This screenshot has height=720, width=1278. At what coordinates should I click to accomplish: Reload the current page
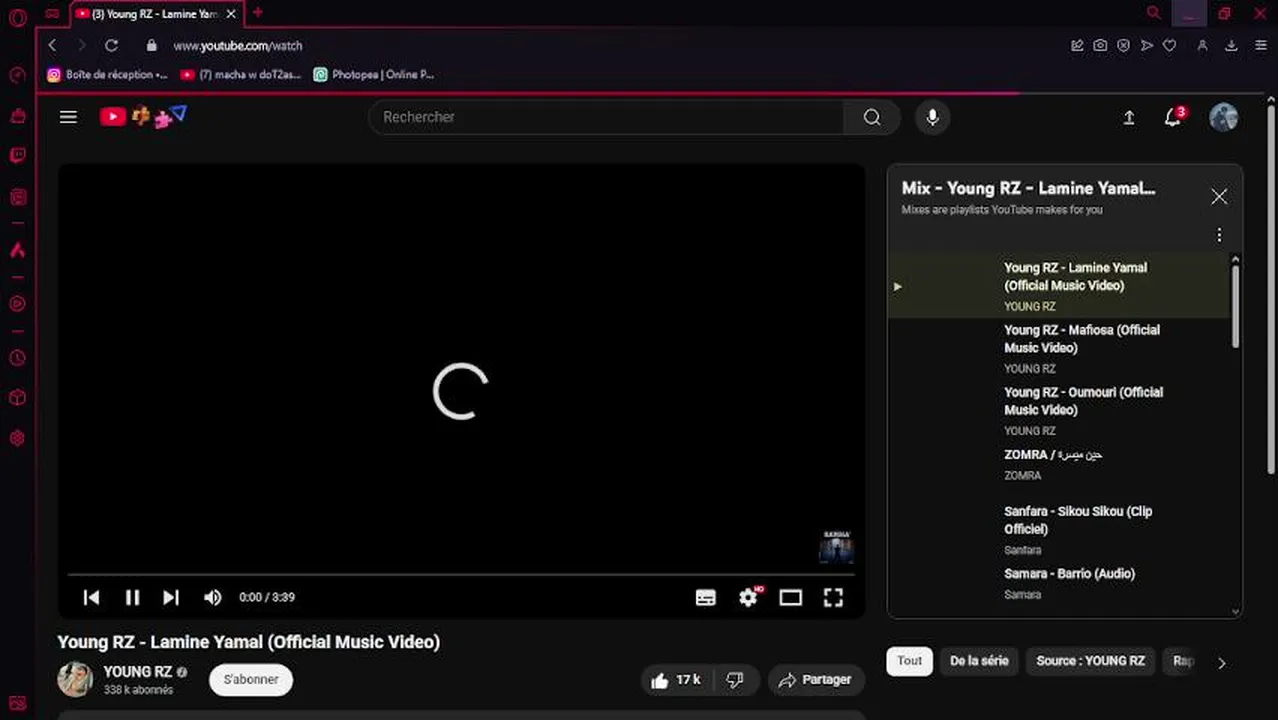pyautogui.click(x=111, y=45)
